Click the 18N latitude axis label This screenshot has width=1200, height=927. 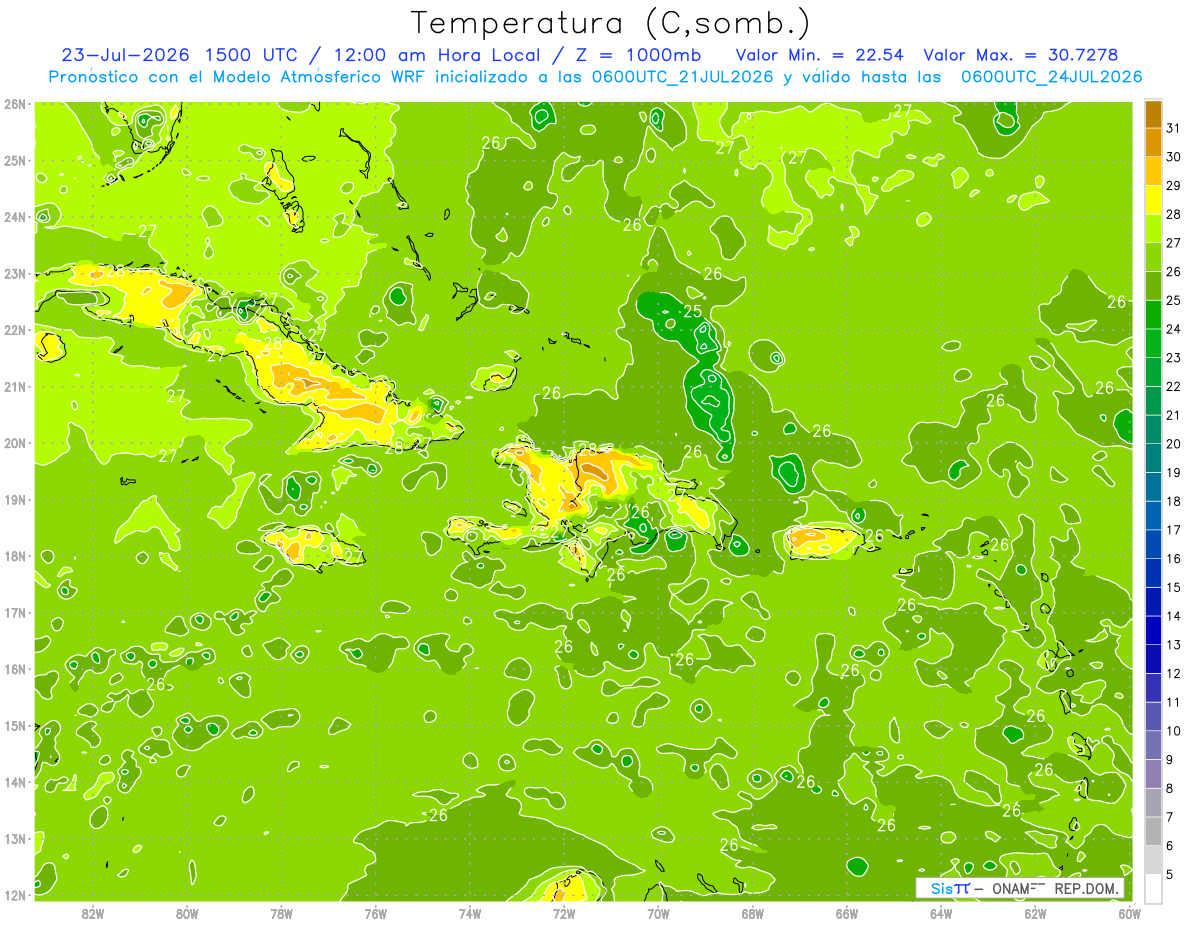pyautogui.click(x=14, y=555)
